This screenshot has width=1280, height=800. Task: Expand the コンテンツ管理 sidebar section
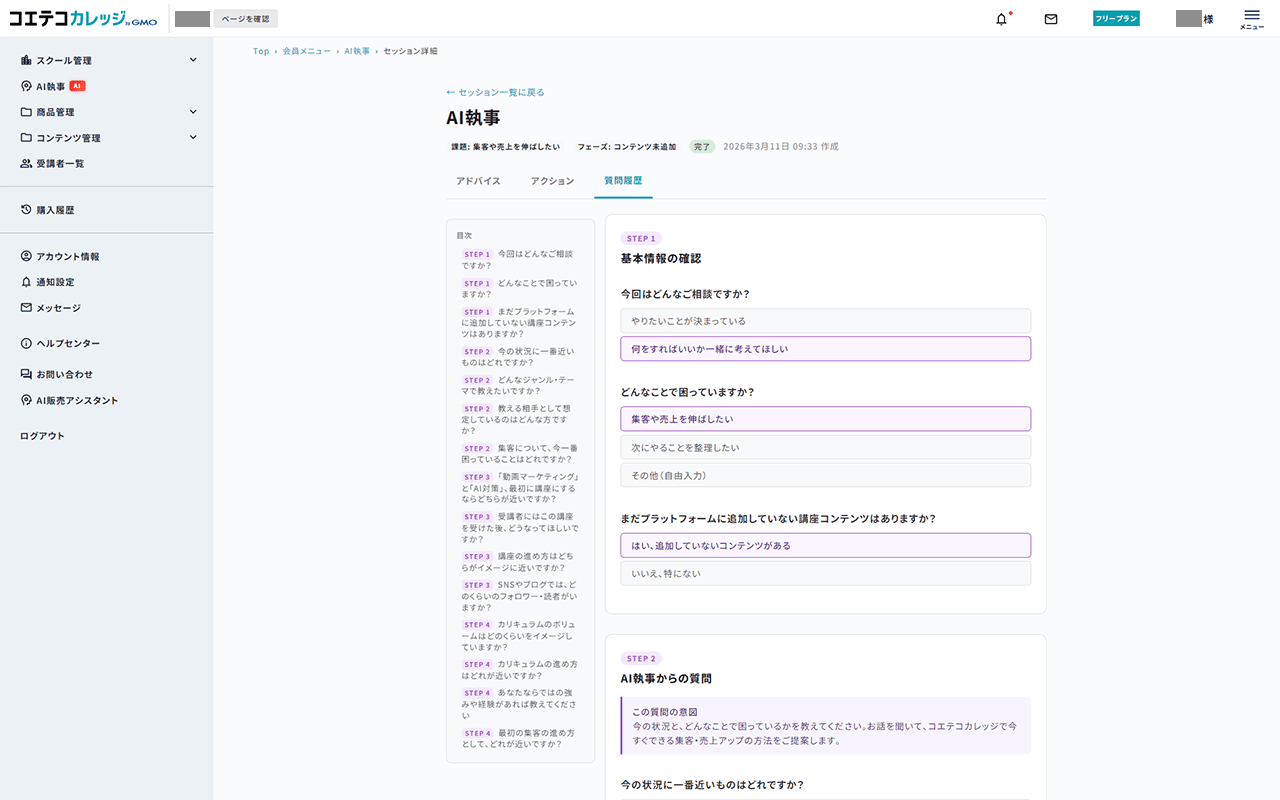coord(193,137)
